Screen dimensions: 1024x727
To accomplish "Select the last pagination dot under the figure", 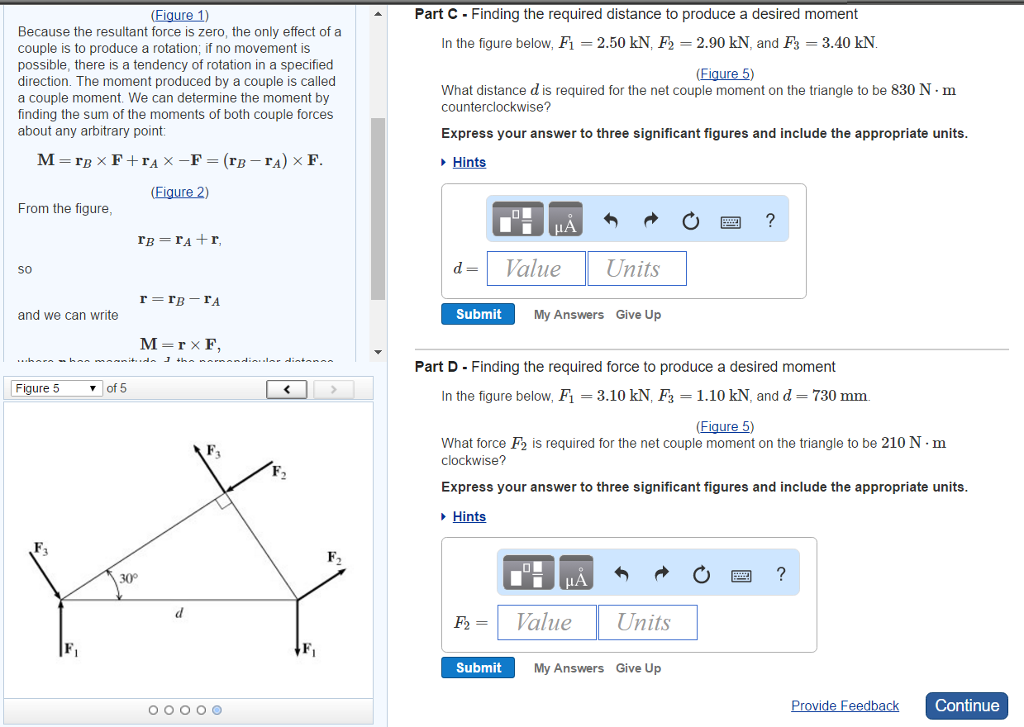I will (x=218, y=710).
